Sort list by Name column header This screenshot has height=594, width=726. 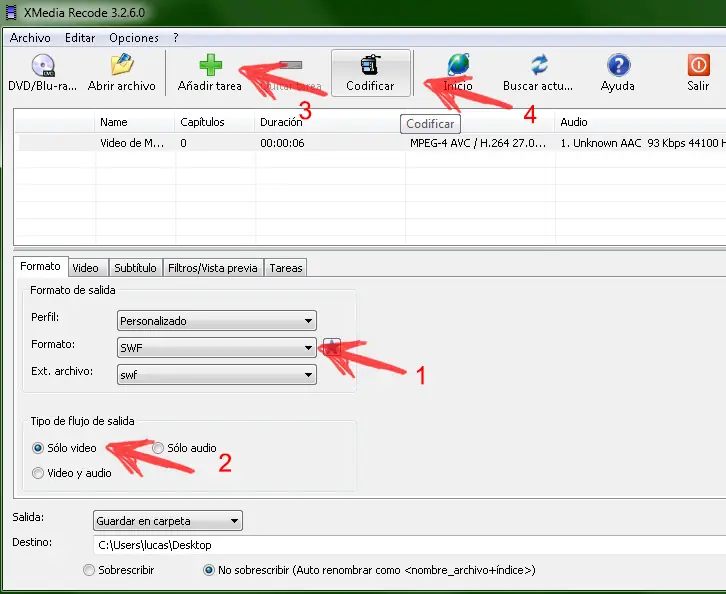135,122
